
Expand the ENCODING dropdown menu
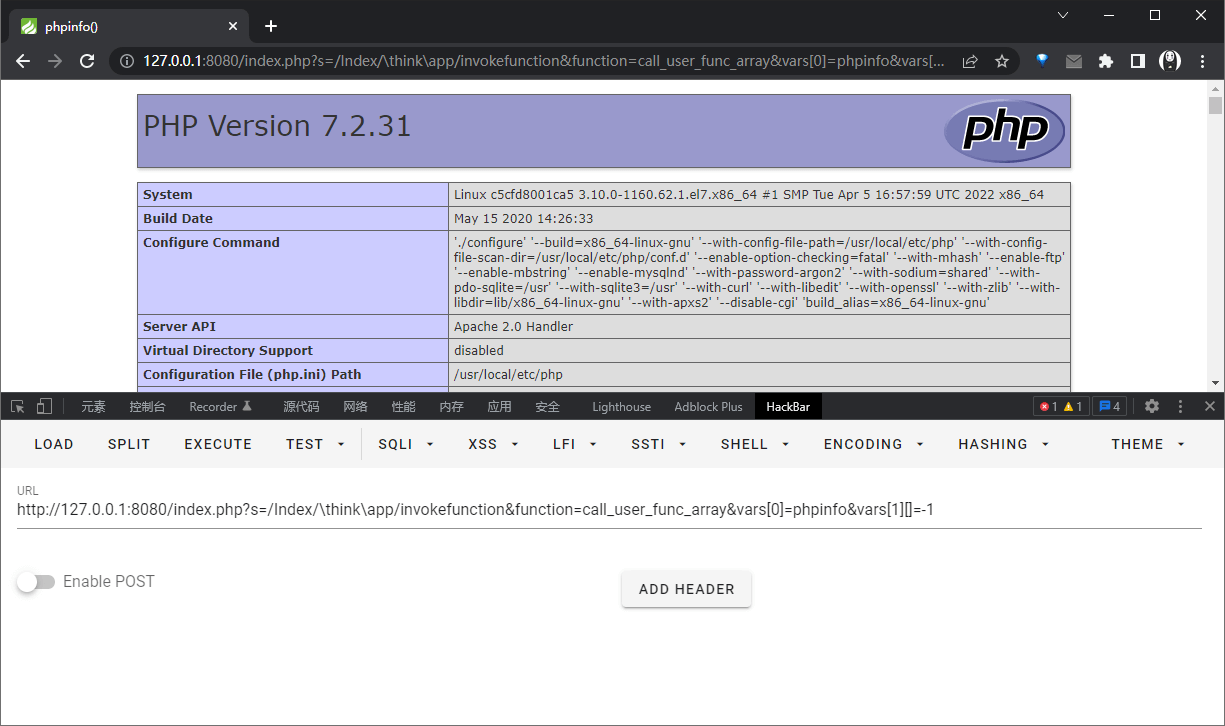(873, 444)
